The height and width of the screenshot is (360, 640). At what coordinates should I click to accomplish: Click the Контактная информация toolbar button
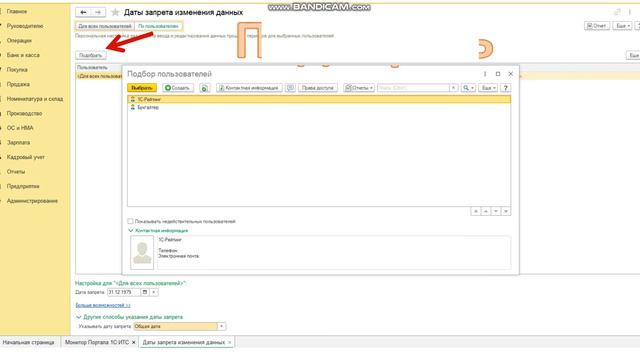point(249,88)
